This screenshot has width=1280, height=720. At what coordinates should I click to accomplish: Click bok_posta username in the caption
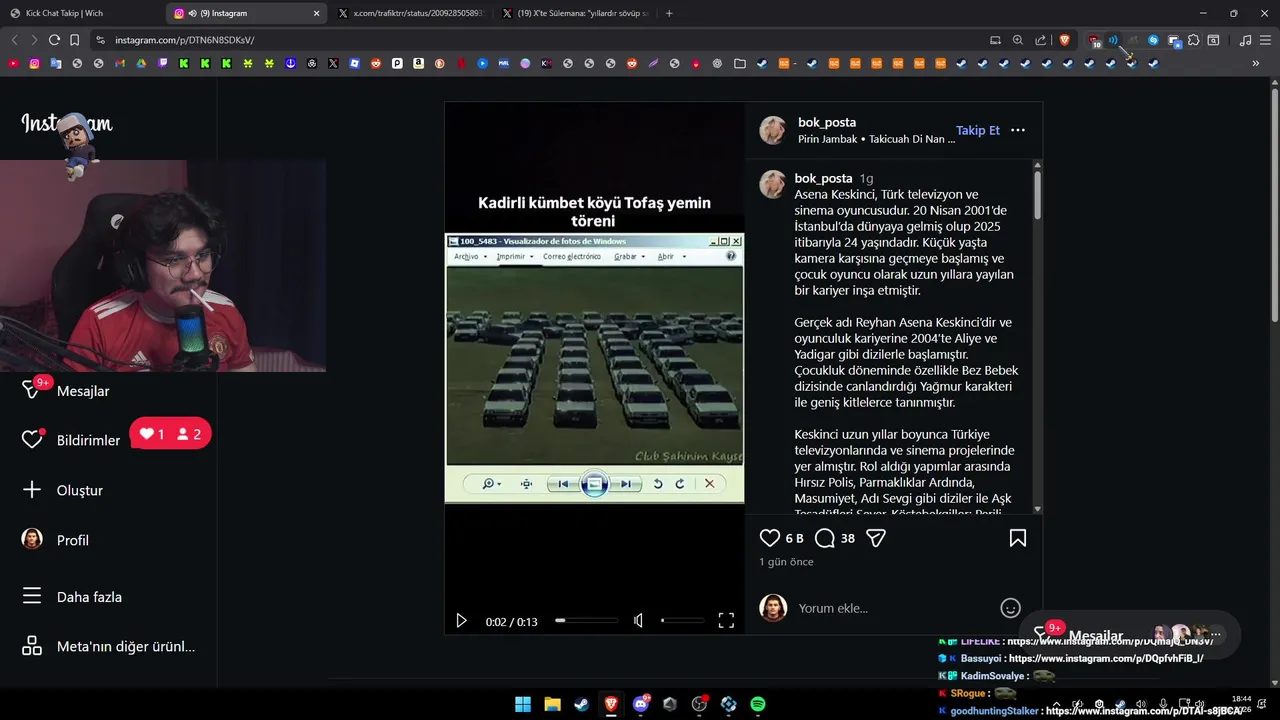(x=823, y=178)
